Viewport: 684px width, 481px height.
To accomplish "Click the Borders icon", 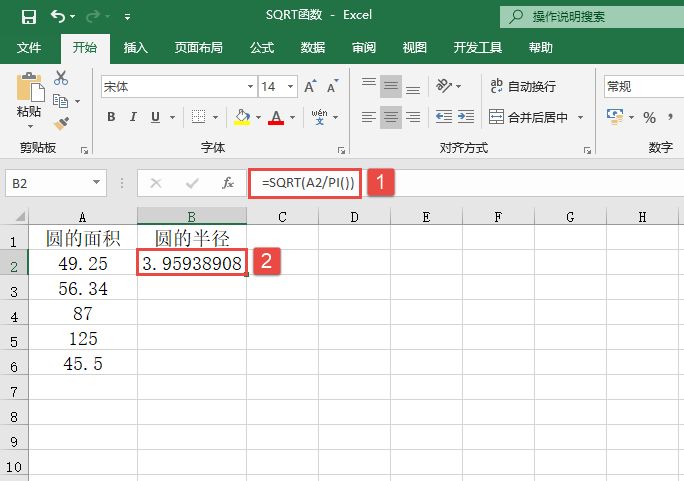I will coord(198,117).
